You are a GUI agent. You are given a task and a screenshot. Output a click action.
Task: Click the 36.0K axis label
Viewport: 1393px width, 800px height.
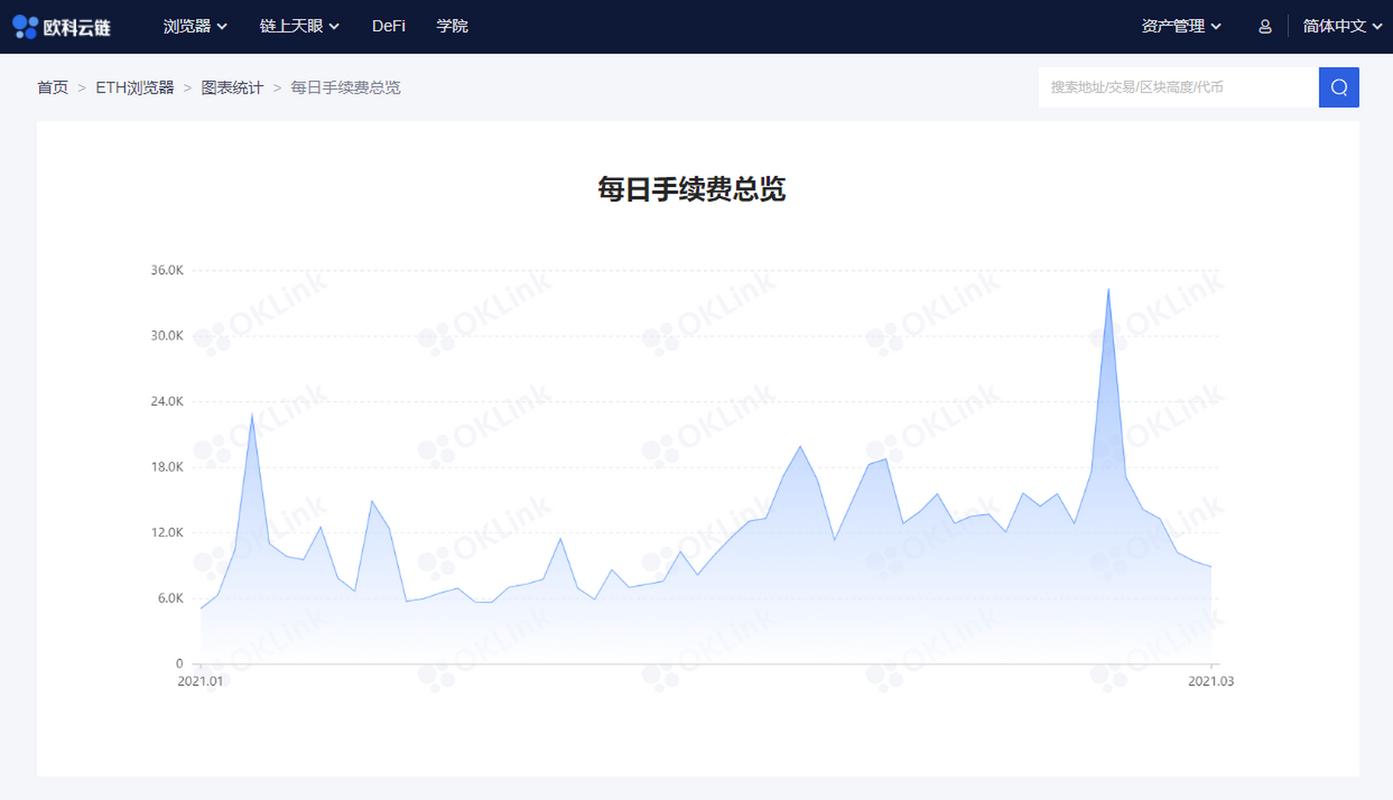point(167,270)
